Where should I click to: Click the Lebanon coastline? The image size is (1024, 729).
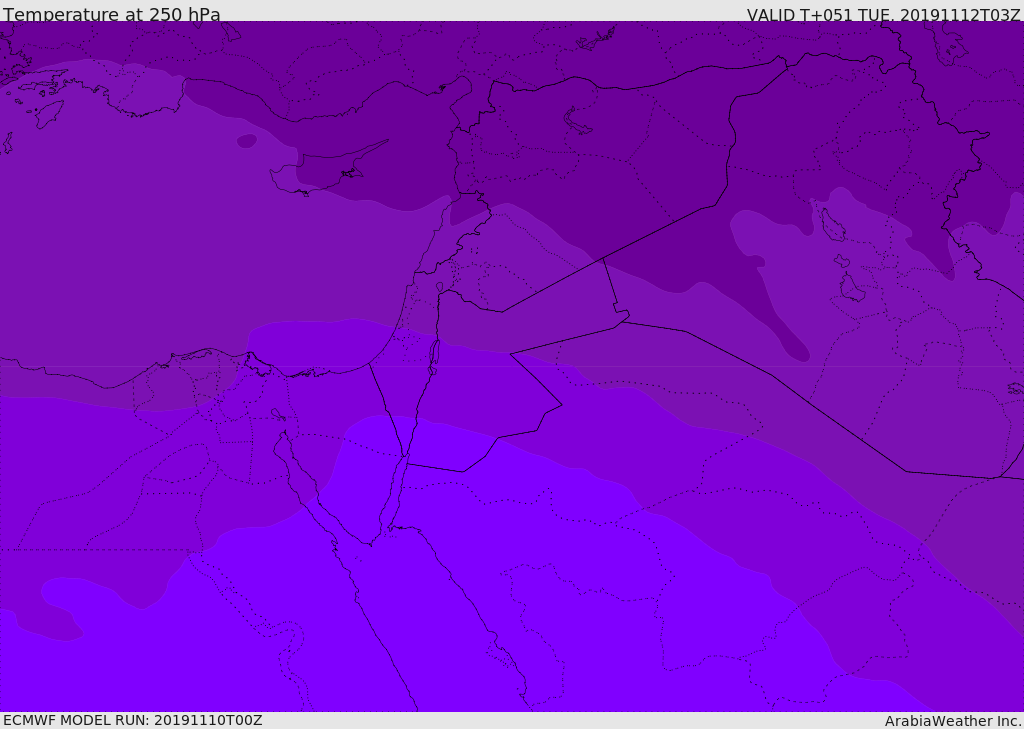436,235
